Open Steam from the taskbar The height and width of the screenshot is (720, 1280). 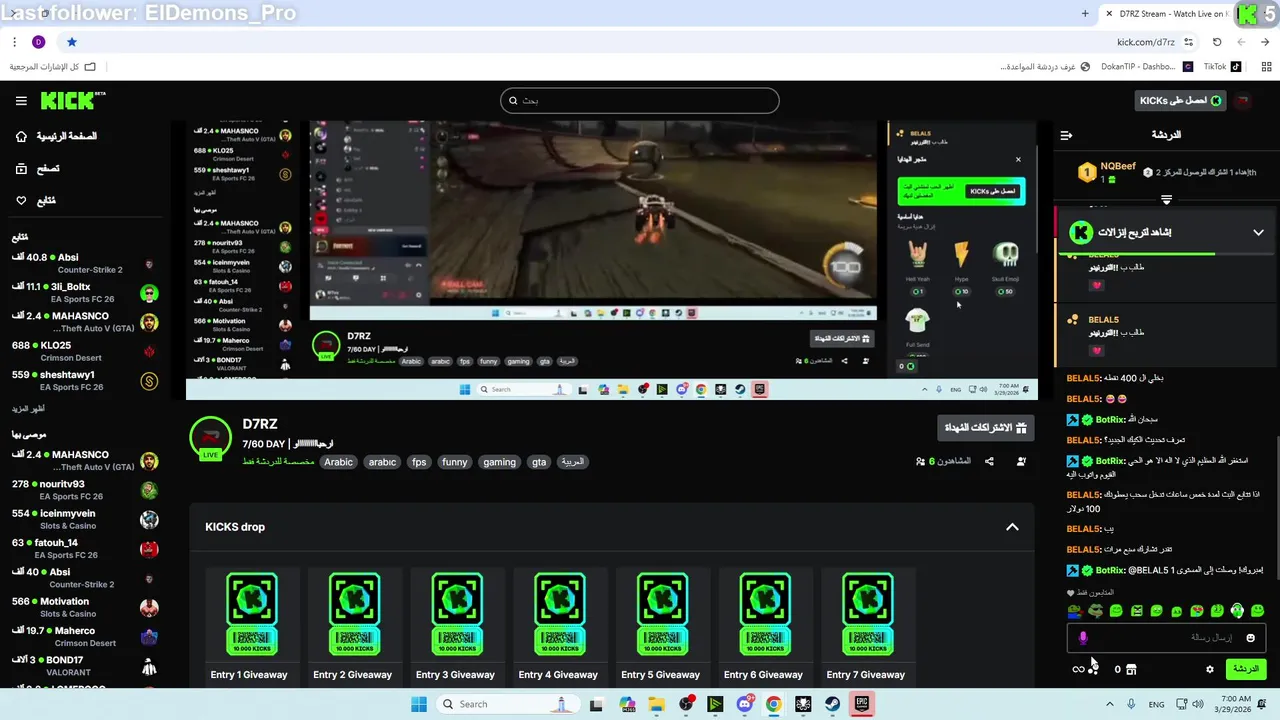pyautogui.click(x=832, y=704)
